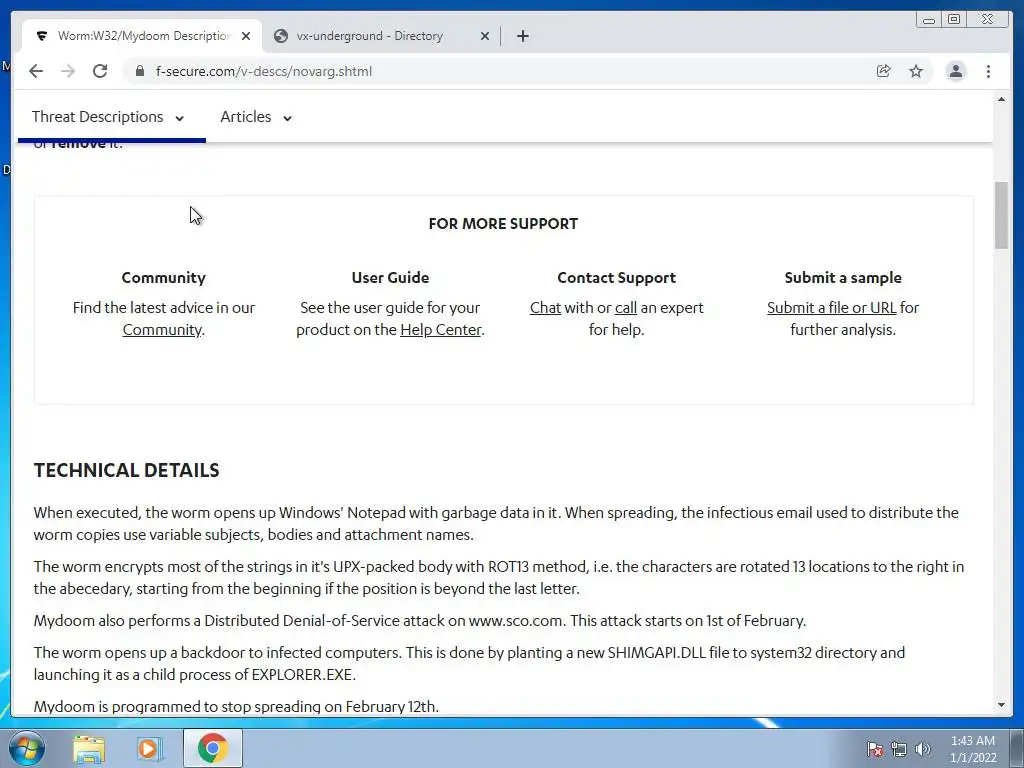This screenshot has height=768, width=1024.
Task: Open Action Center flag icon
Action: 875,750
